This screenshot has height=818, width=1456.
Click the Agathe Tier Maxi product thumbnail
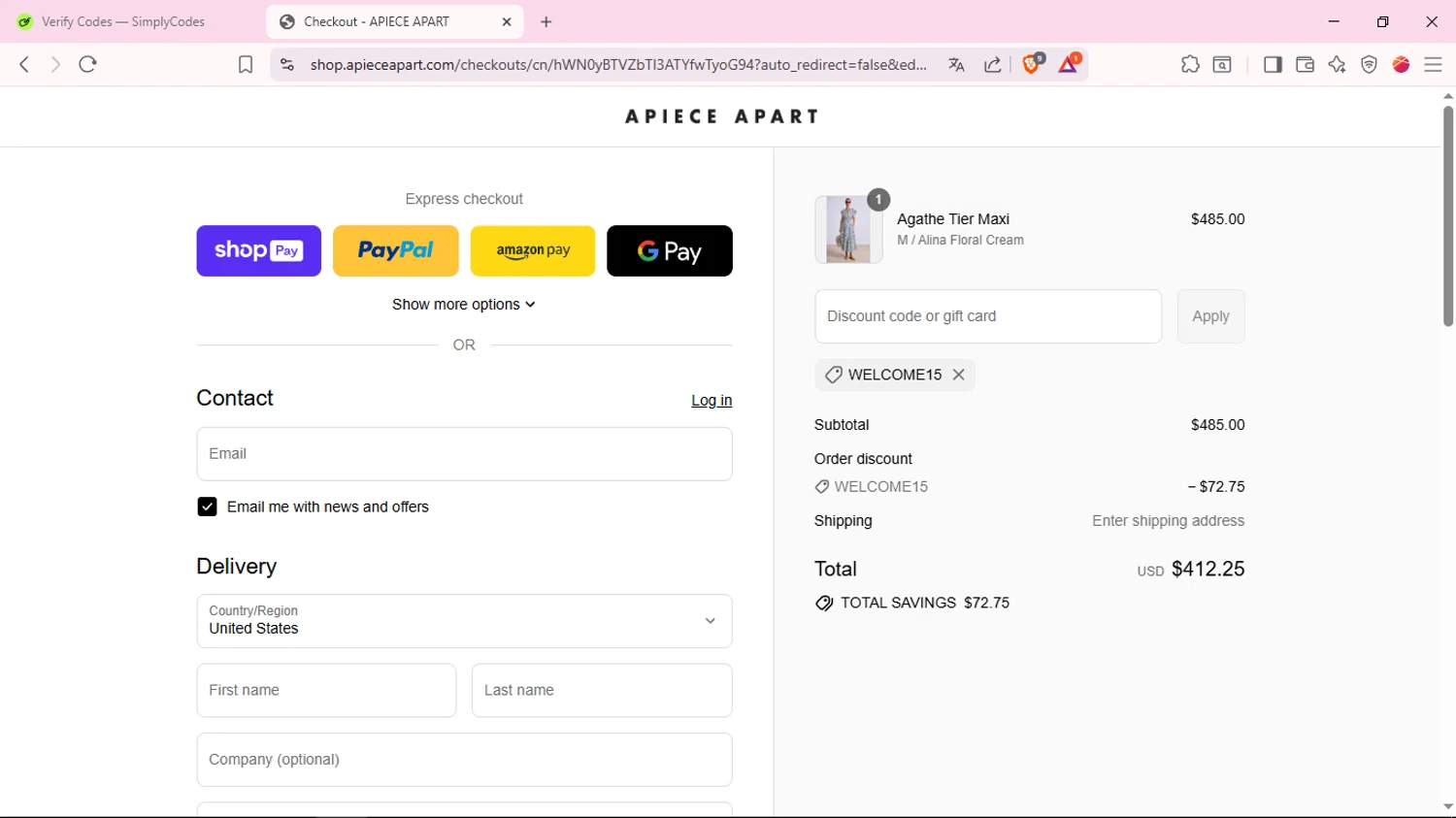point(848,229)
